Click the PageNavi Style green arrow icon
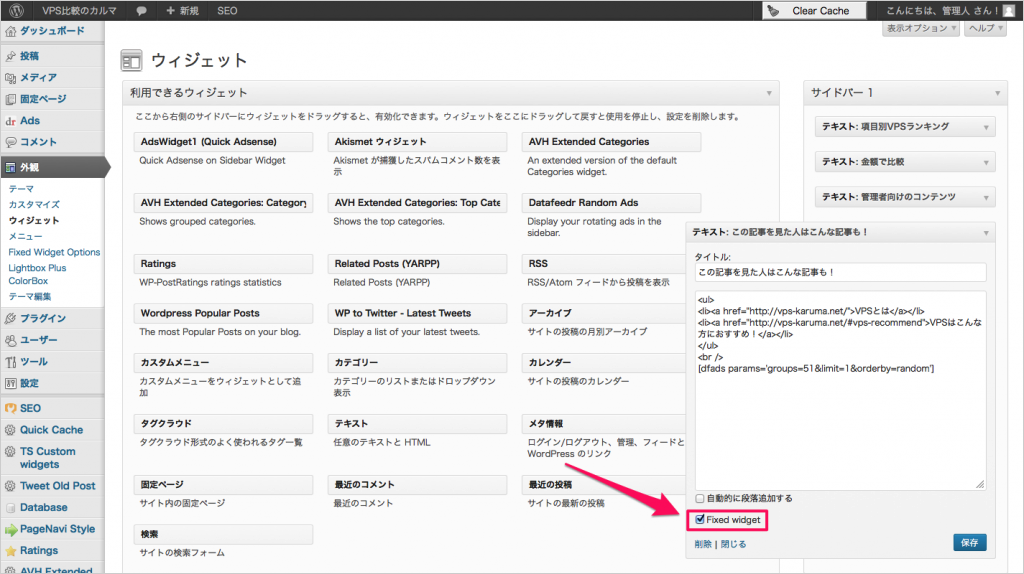The width and height of the screenshot is (1024, 574). click(x=10, y=530)
